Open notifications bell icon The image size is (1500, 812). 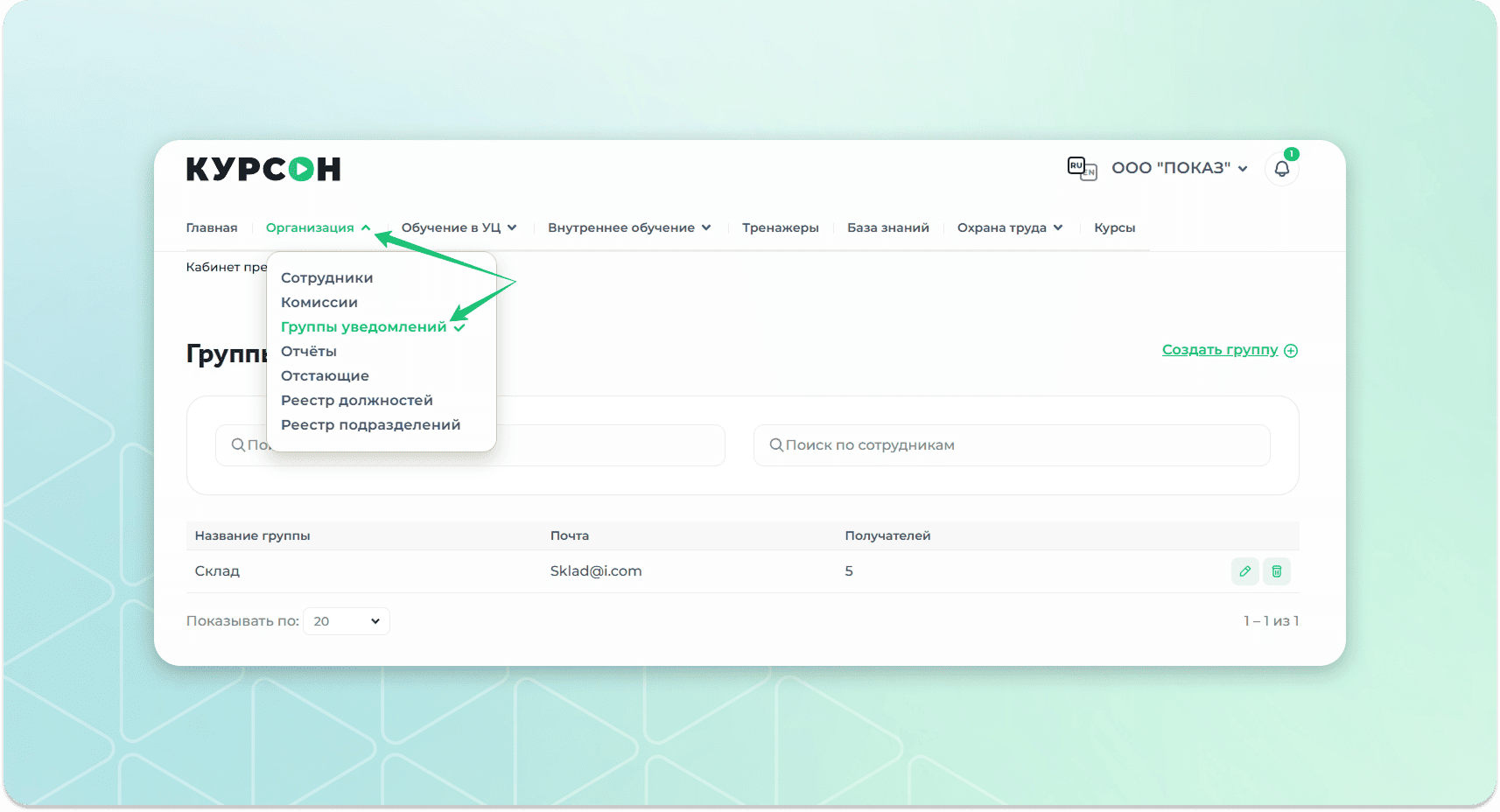[x=1281, y=169]
